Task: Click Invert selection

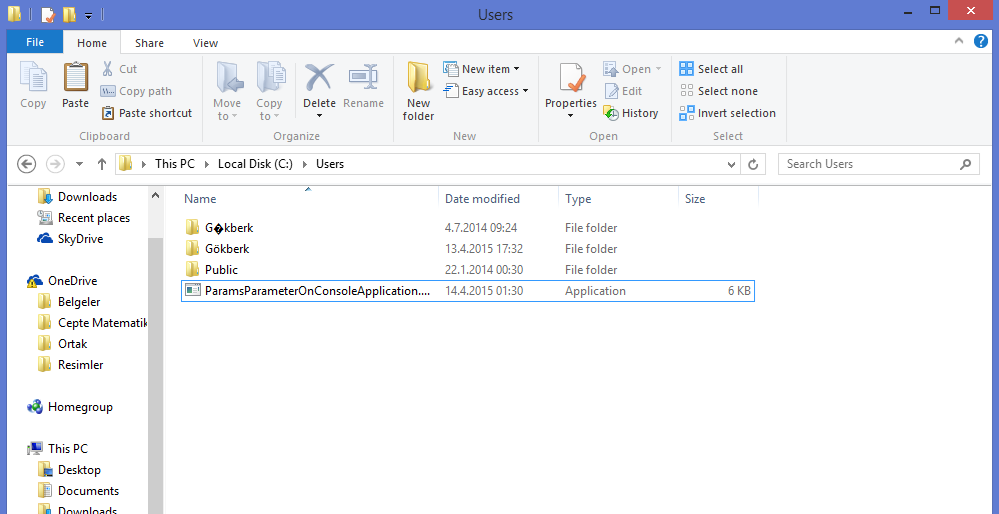Action: [728, 113]
